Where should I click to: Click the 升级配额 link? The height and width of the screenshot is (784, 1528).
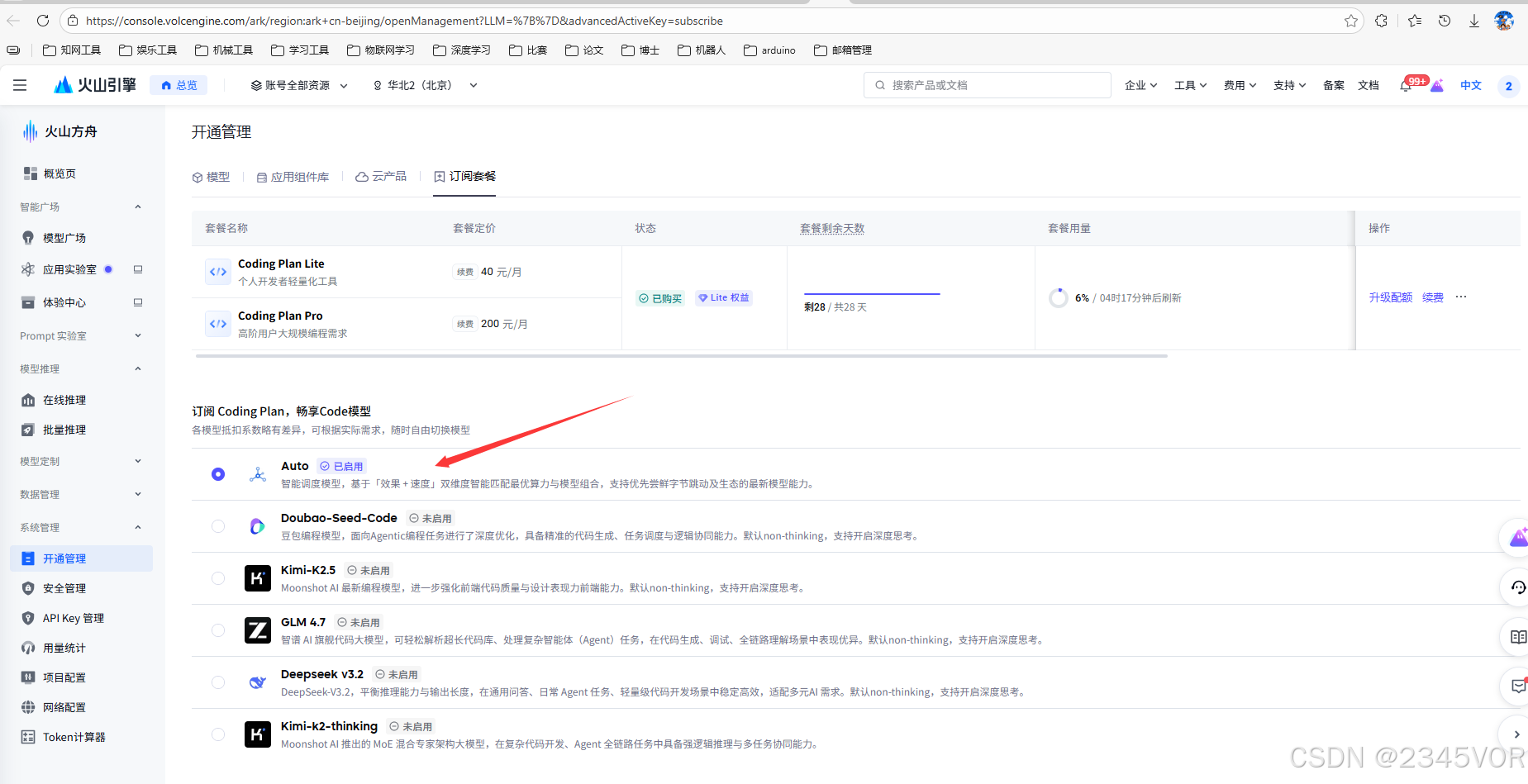(x=1390, y=297)
